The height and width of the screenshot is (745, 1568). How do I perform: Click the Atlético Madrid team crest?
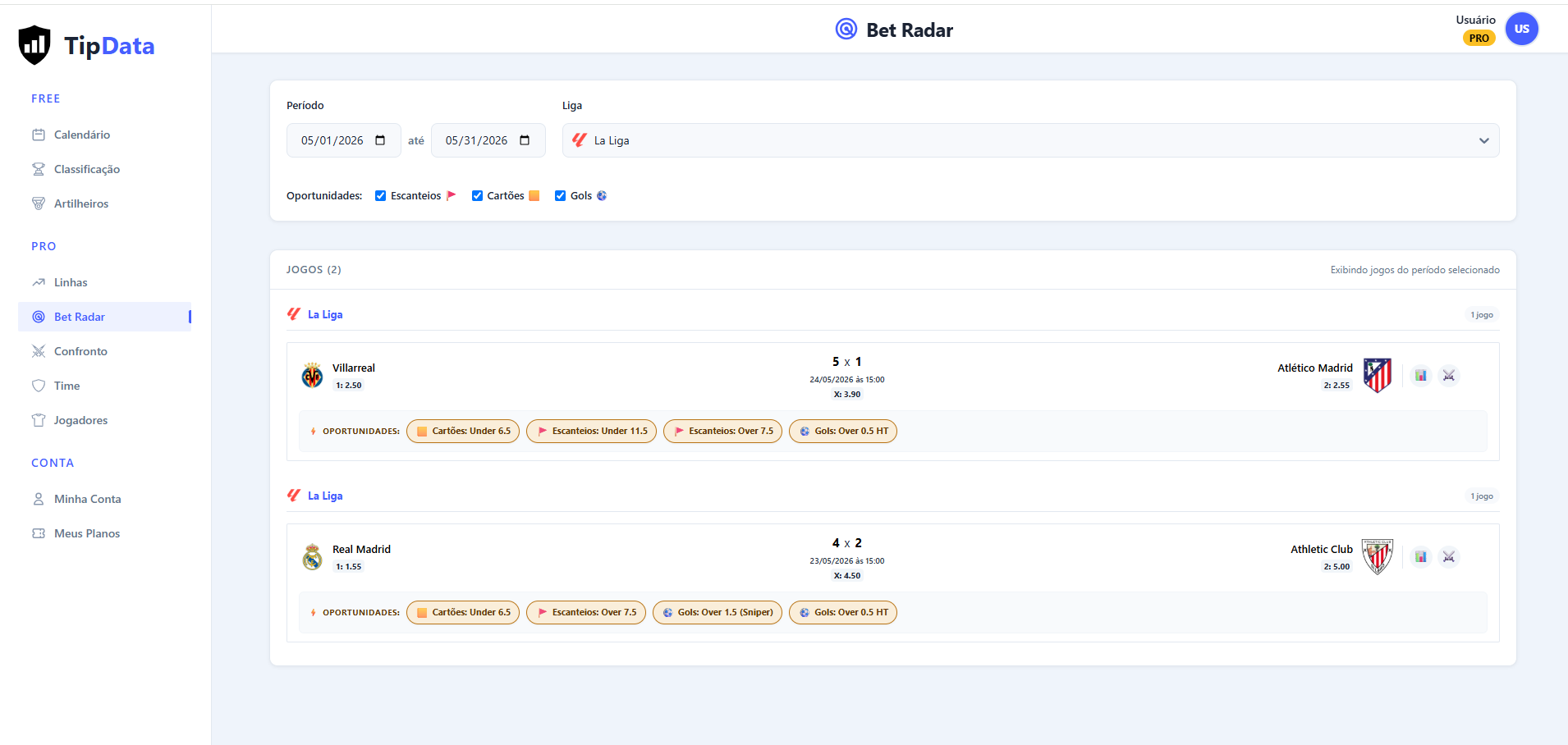click(x=1378, y=376)
